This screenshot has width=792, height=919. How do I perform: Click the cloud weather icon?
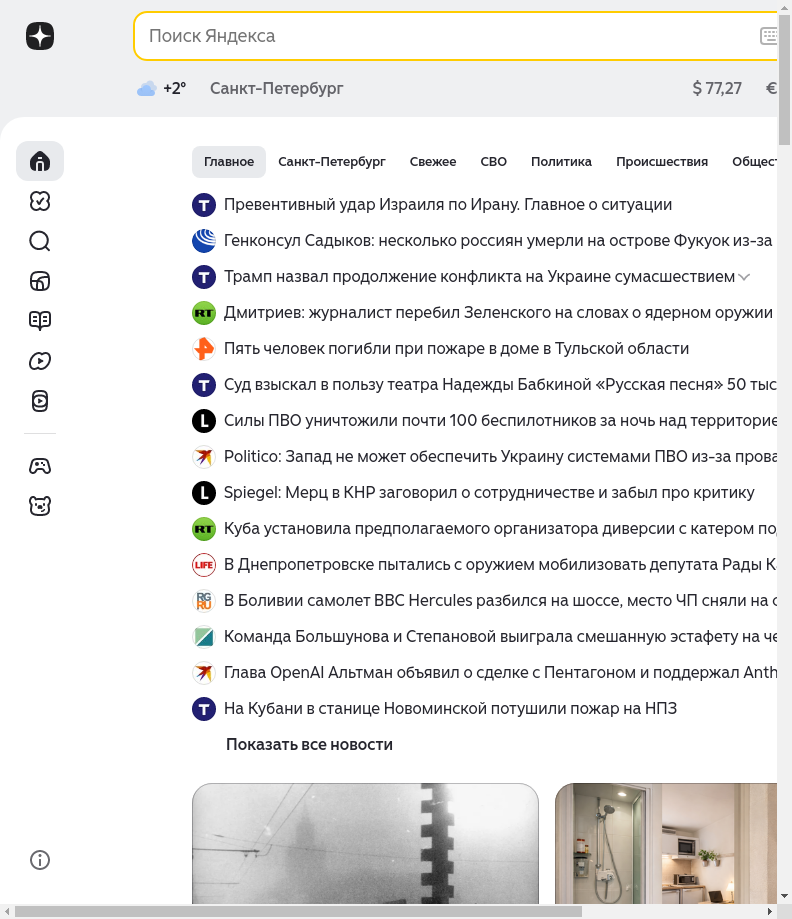[147, 89]
